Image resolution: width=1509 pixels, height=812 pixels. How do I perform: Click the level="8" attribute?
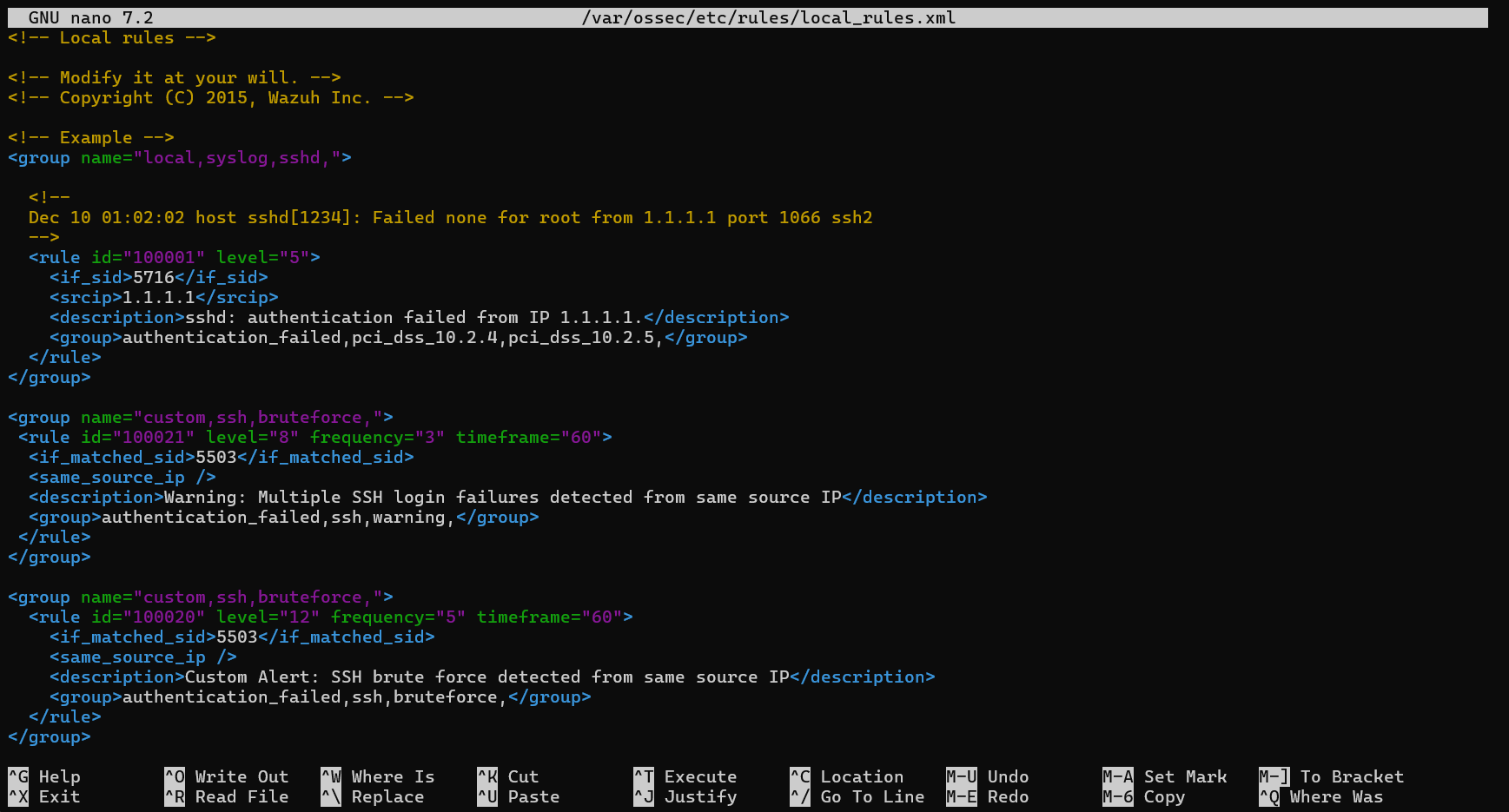pyautogui.click(x=253, y=437)
